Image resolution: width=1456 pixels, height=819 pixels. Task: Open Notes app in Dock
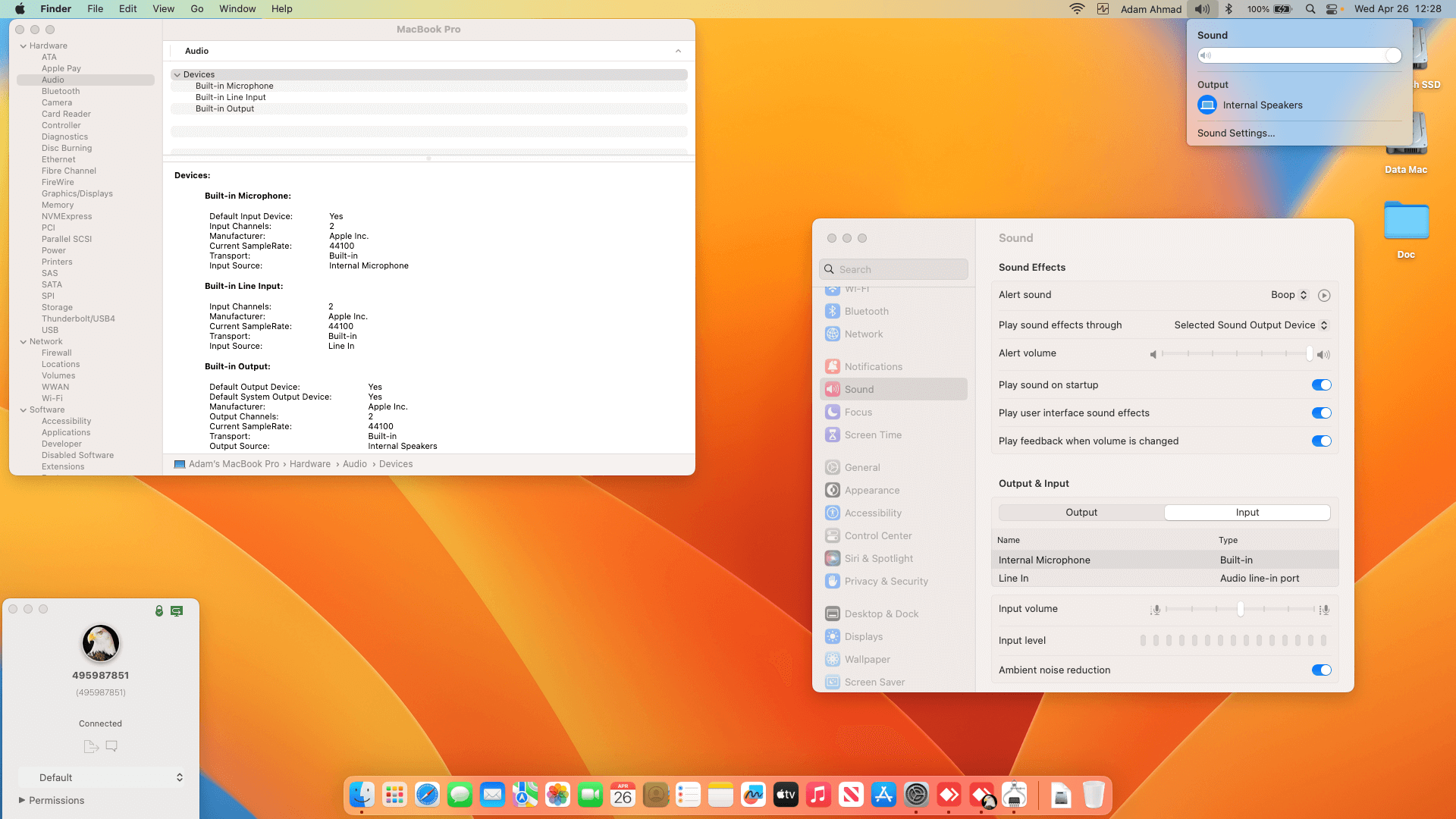click(x=720, y=795)
